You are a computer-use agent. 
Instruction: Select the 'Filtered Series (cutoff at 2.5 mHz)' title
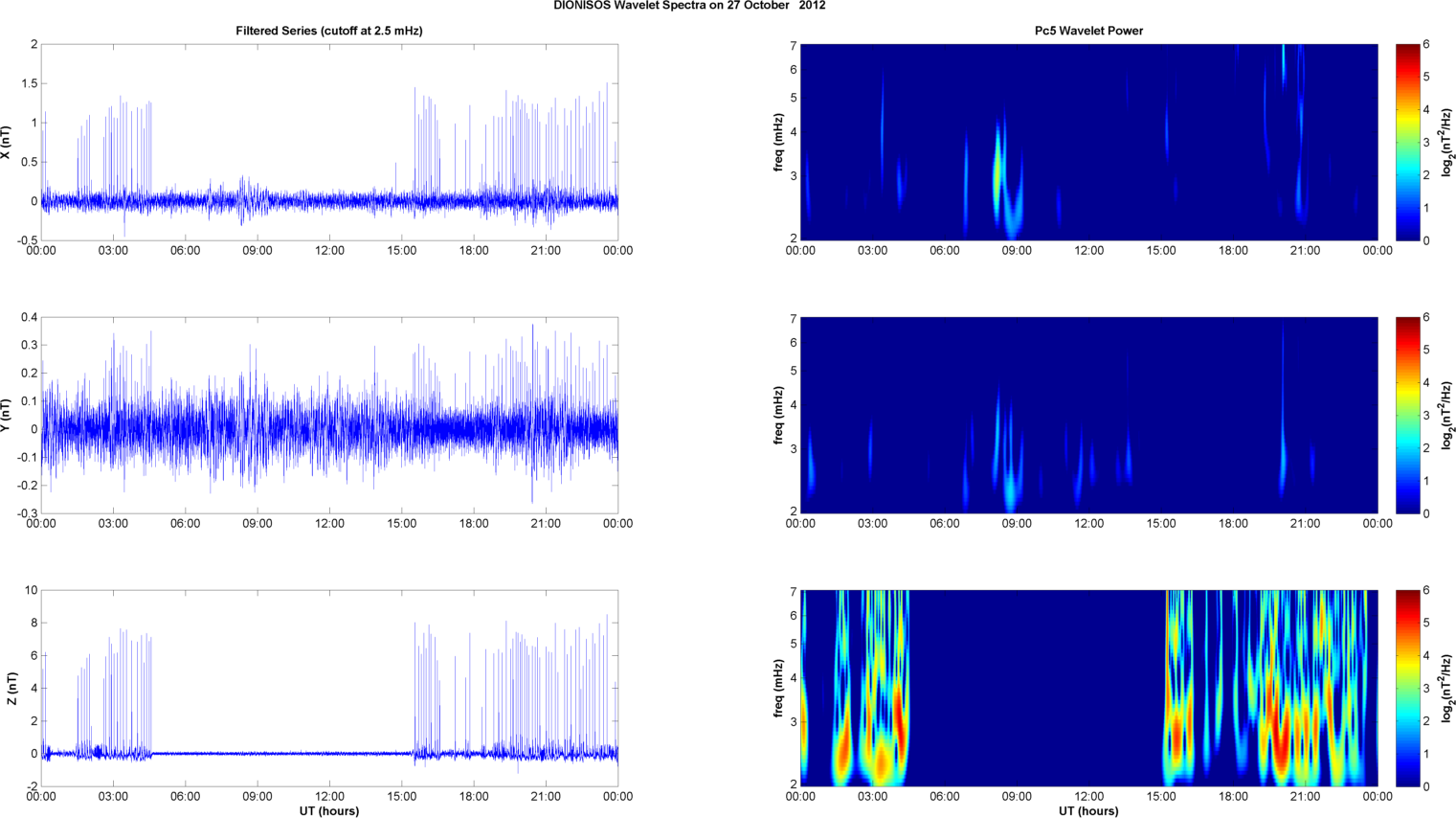tap(329, 31)
